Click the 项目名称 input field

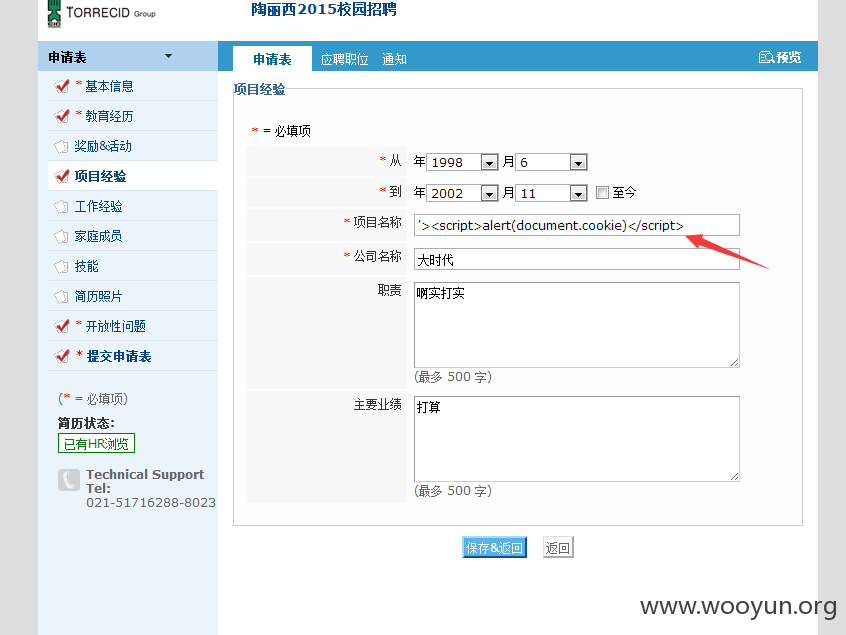coord(577,225)
